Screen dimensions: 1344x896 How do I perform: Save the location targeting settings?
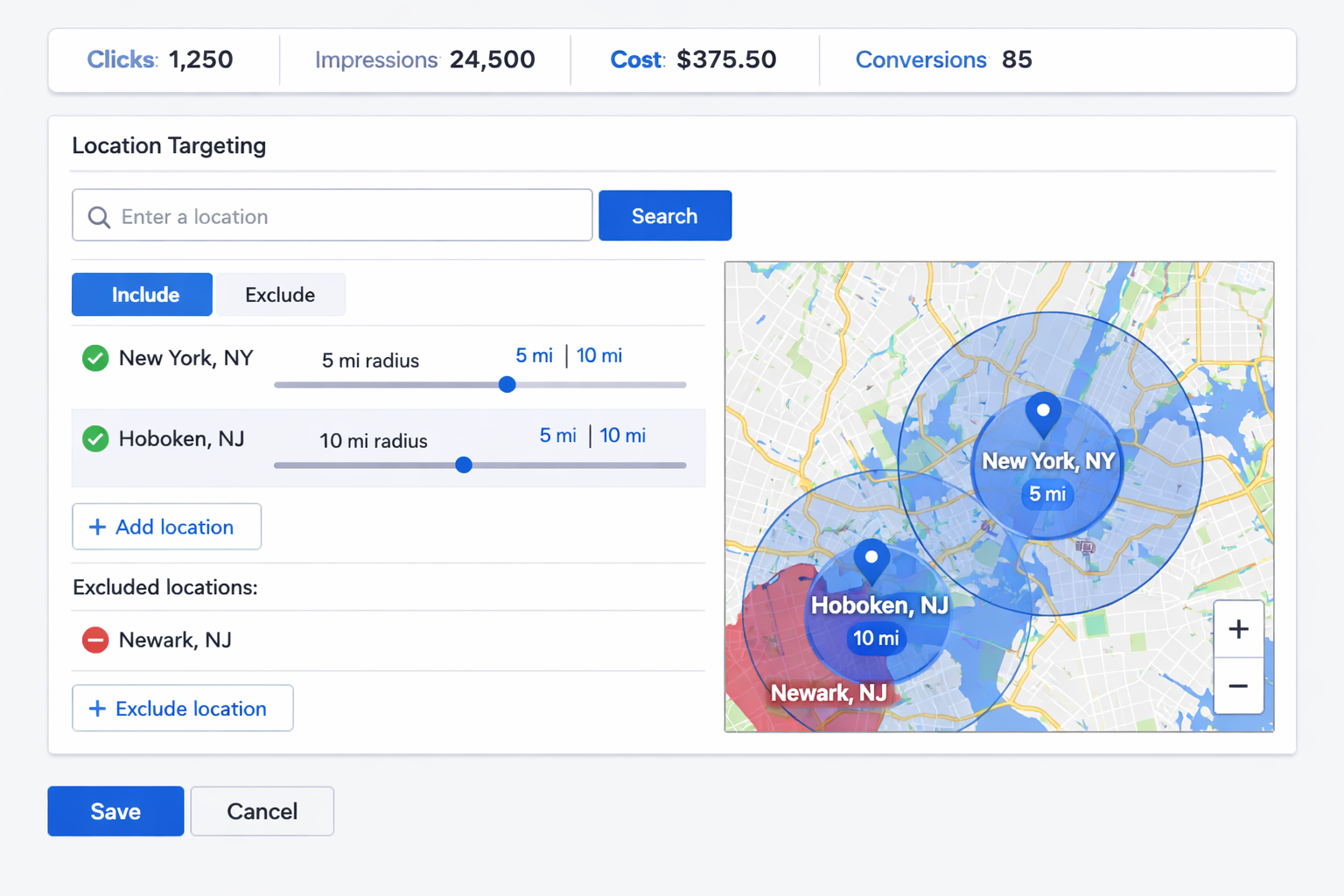pos(115,811)
